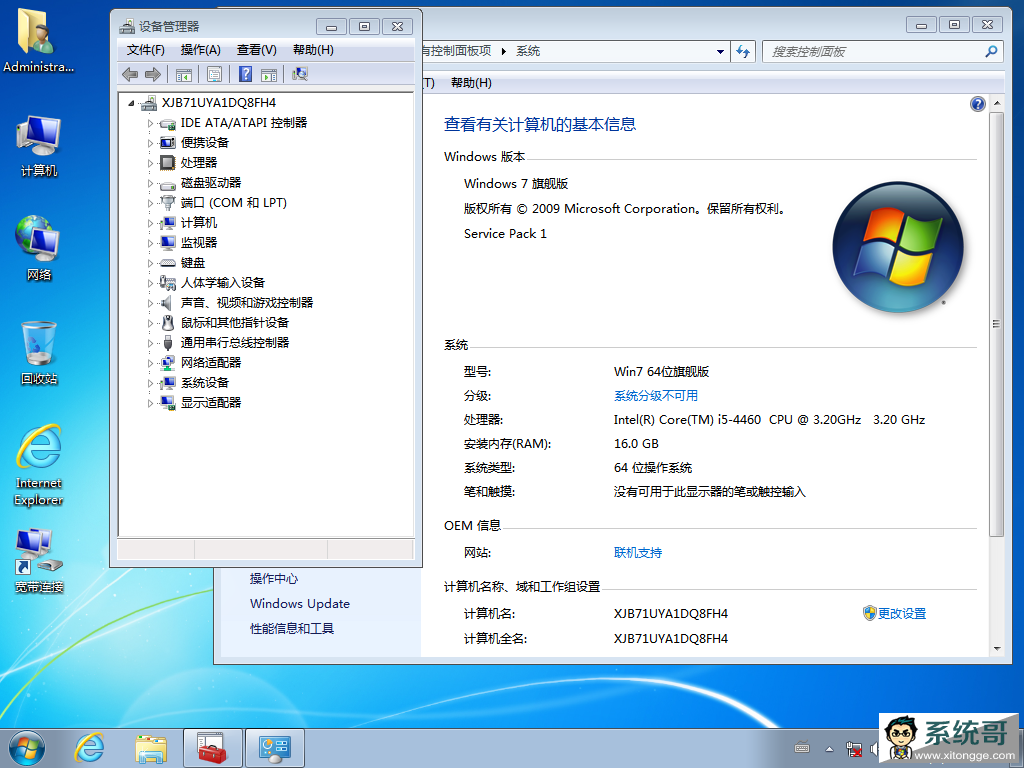Show hidden tray icons arrow
1024x768 pixels.
click(x=829, y=749)
